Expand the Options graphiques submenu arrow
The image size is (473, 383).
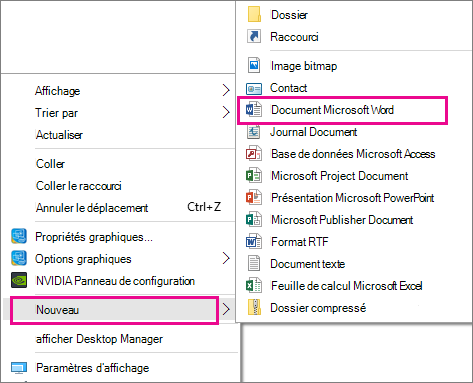226,258
